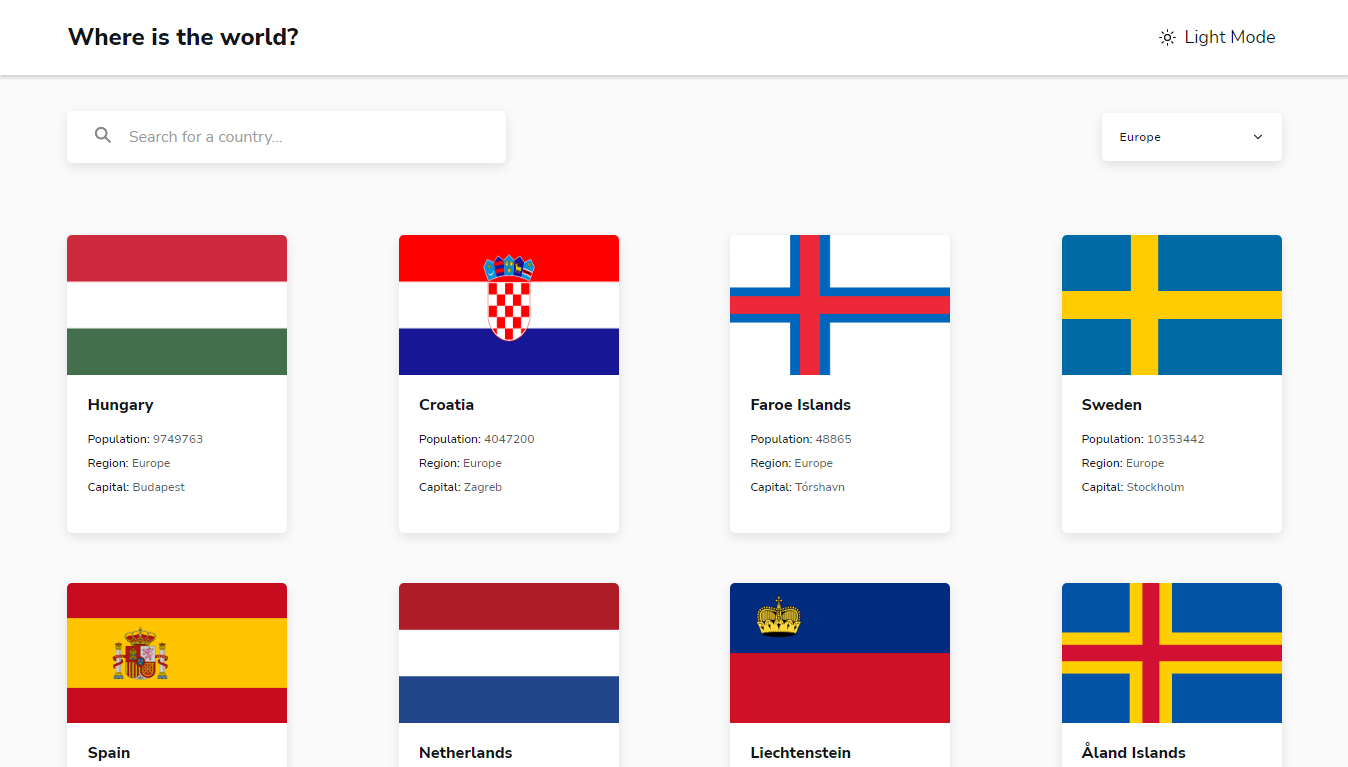
Task: Click the Sweden flag image
Action: [x=1171, y=304]
